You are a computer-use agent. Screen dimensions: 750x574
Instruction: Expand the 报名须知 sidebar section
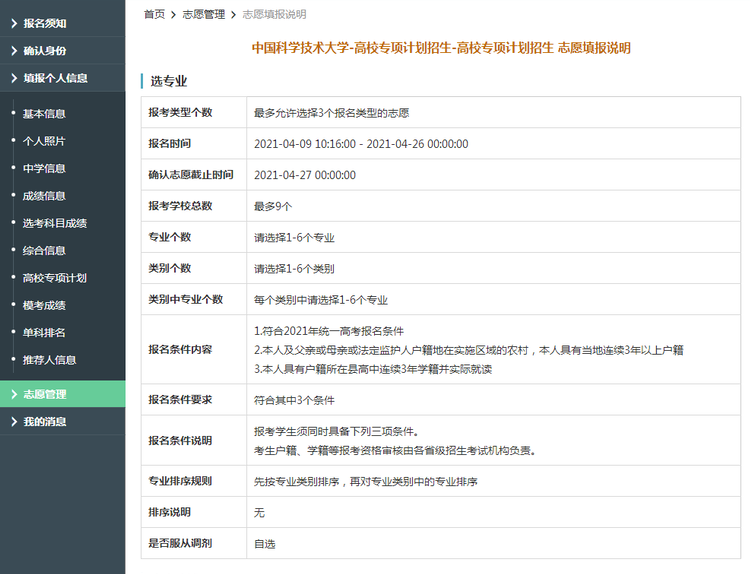click(x=62, y=23)
